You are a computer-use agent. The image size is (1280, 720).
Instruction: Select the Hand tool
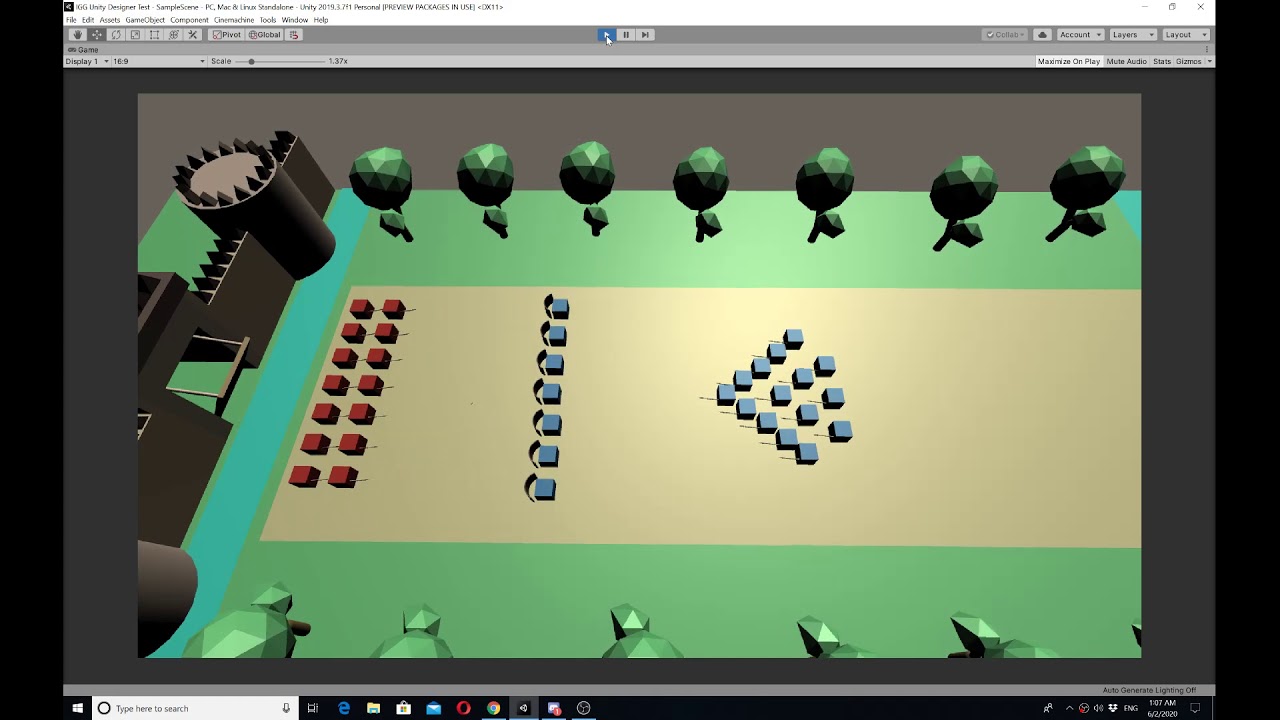(x=77, y=34)
